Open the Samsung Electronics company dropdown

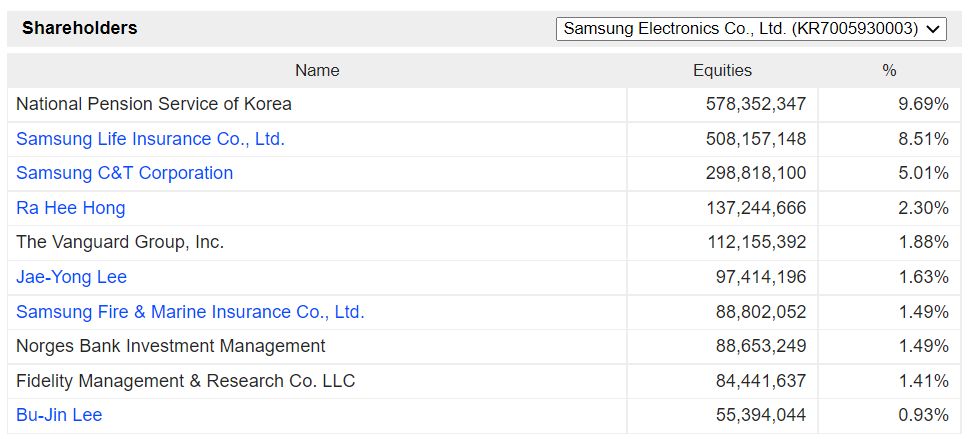[751, 29]
